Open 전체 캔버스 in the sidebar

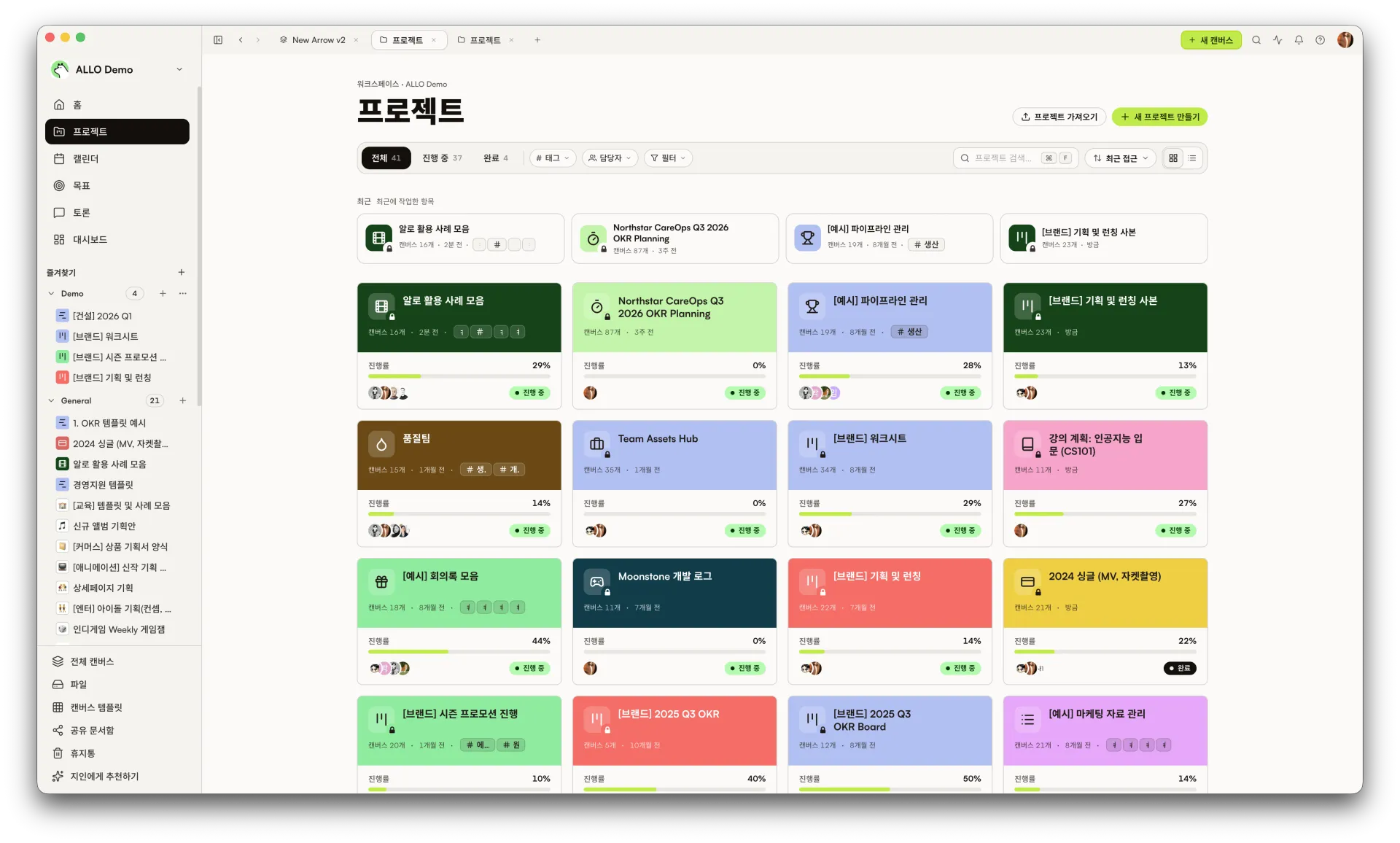117,661
